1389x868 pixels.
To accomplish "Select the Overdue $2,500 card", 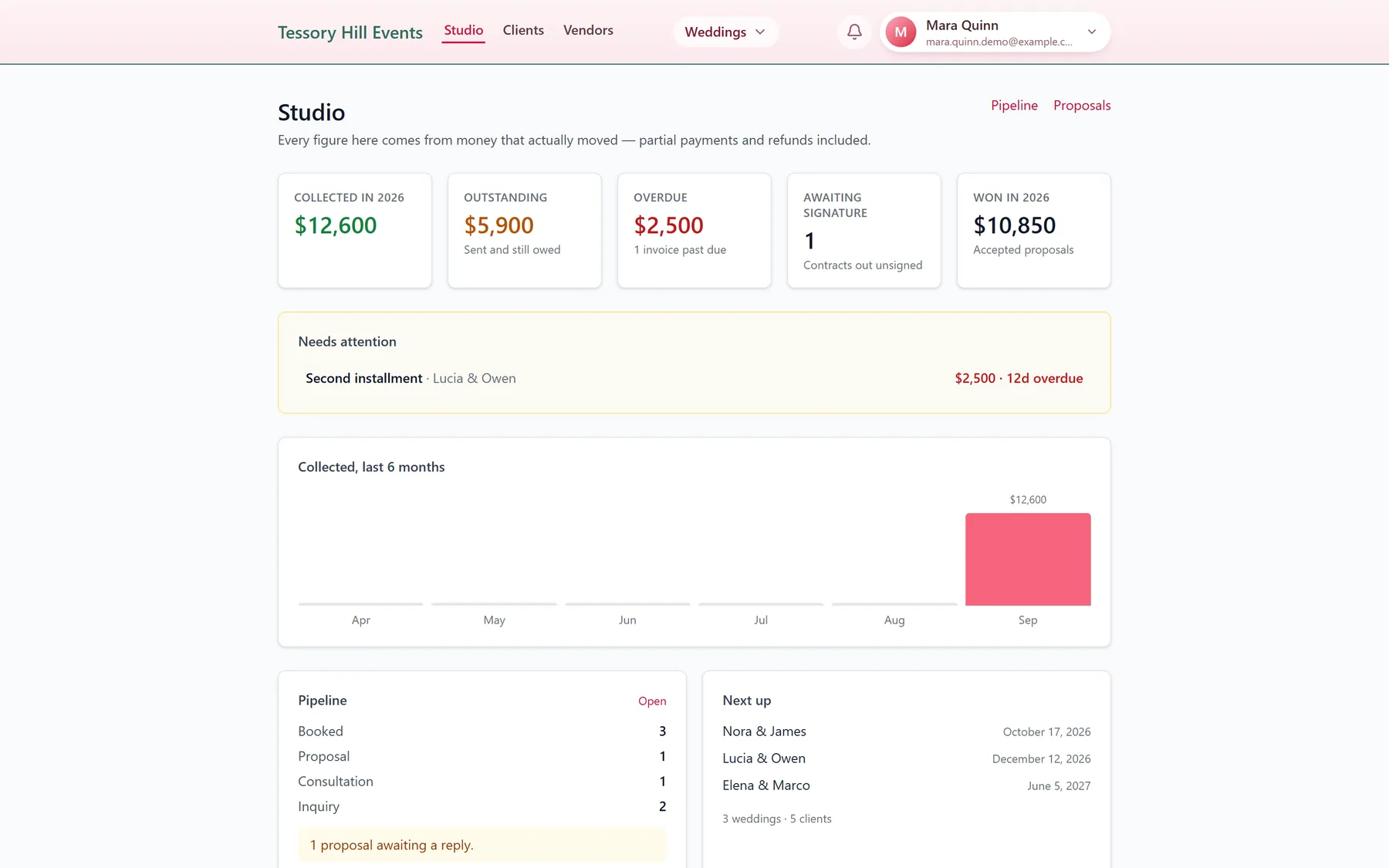I will pos(694,230).
